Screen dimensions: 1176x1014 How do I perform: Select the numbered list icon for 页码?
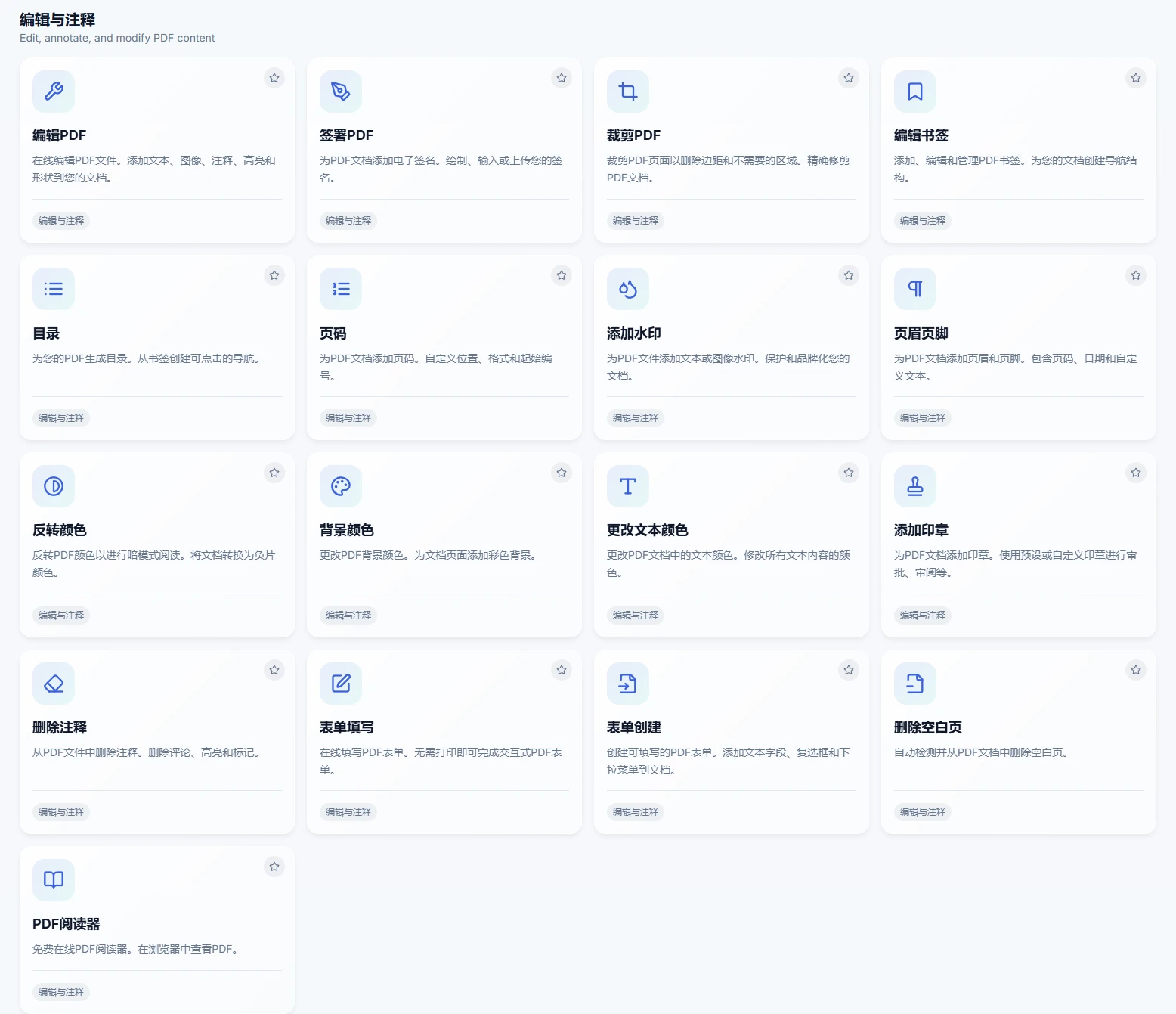point(341,289)
